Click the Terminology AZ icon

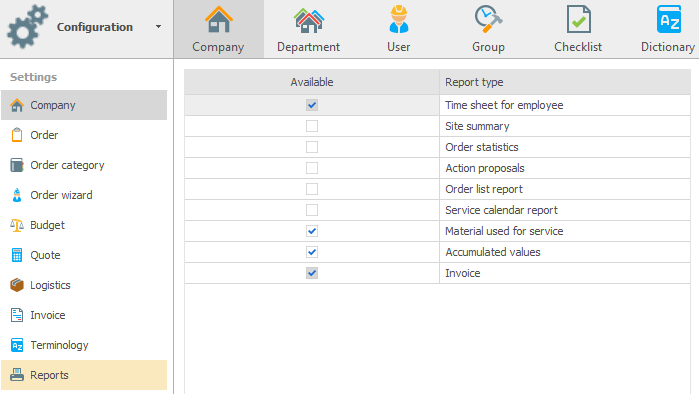point(17,345)
